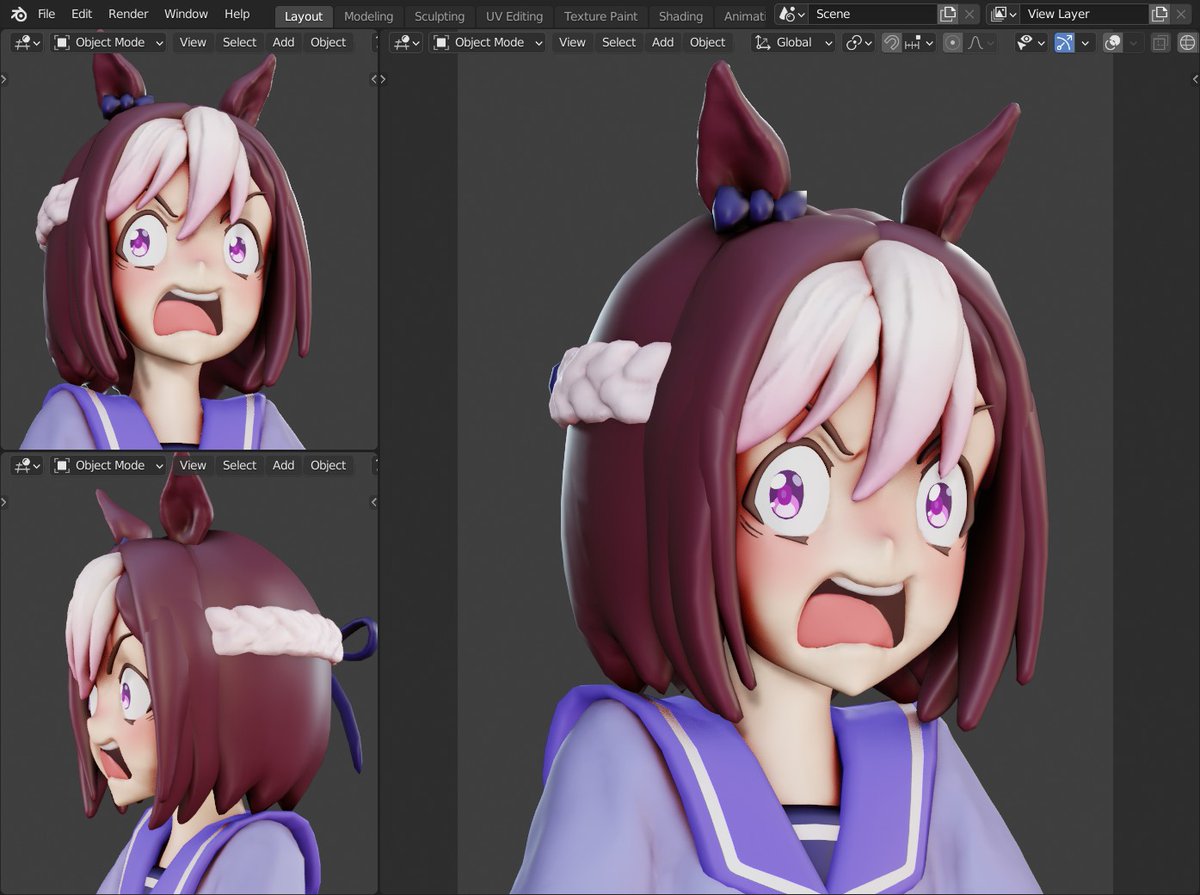Open Object Mode dropdown in top-left viewport
1200x895 pixels.
click(109, 42)
